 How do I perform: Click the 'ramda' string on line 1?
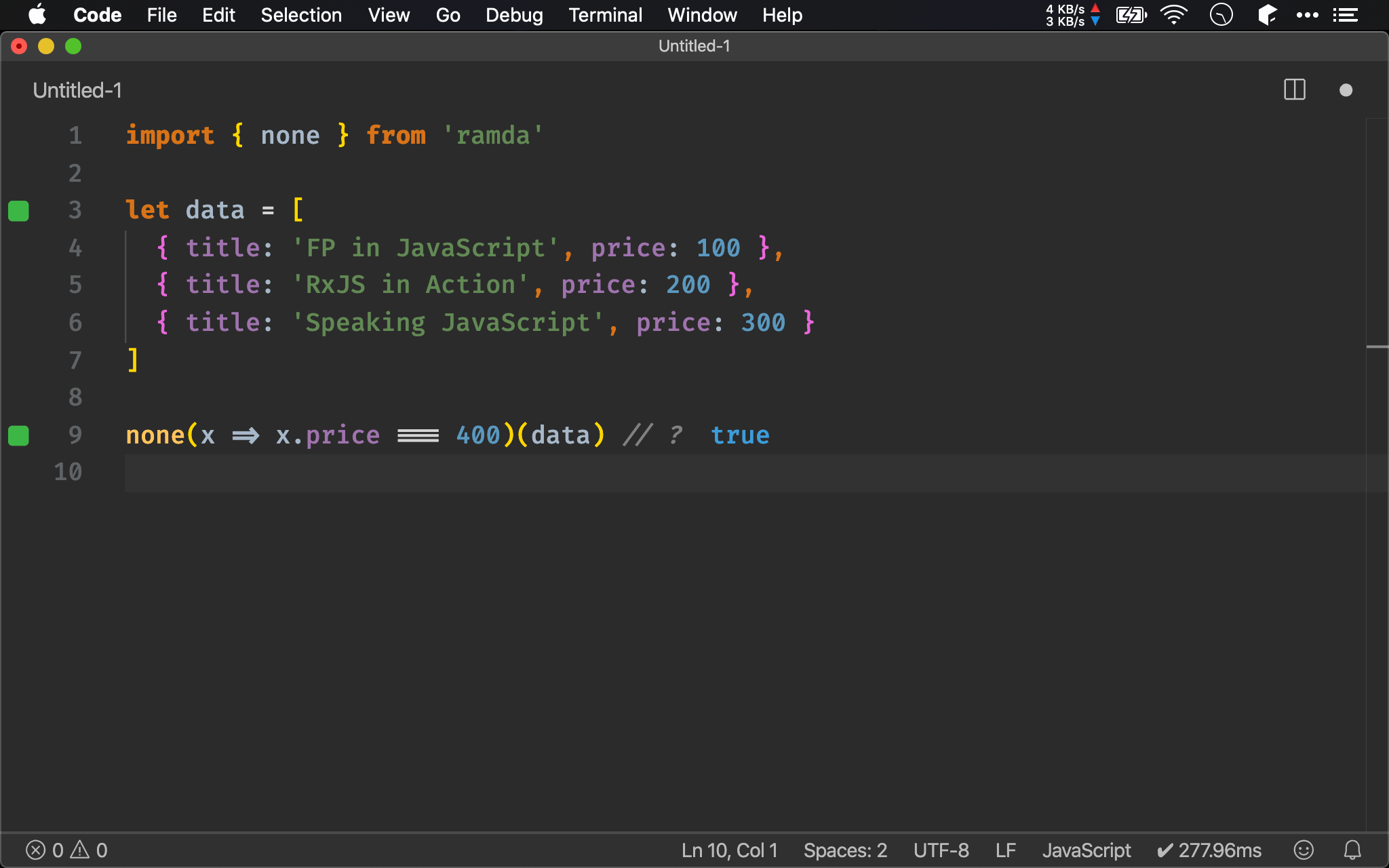[493, 136]
